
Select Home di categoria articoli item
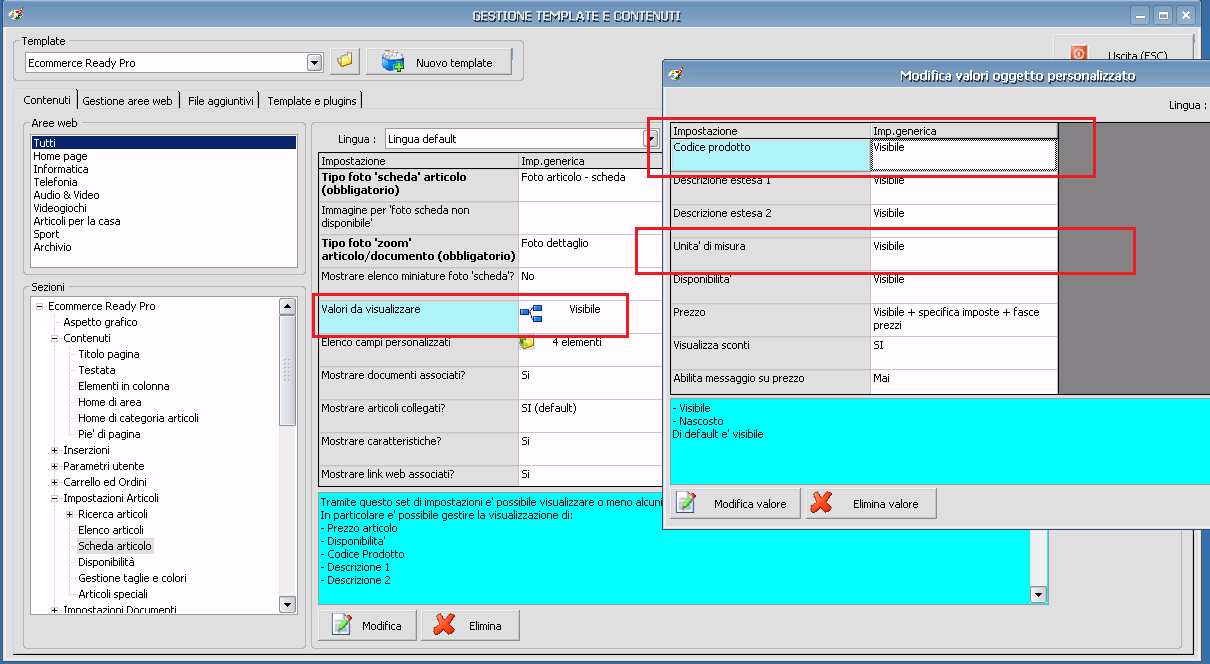tap(139, 418)
